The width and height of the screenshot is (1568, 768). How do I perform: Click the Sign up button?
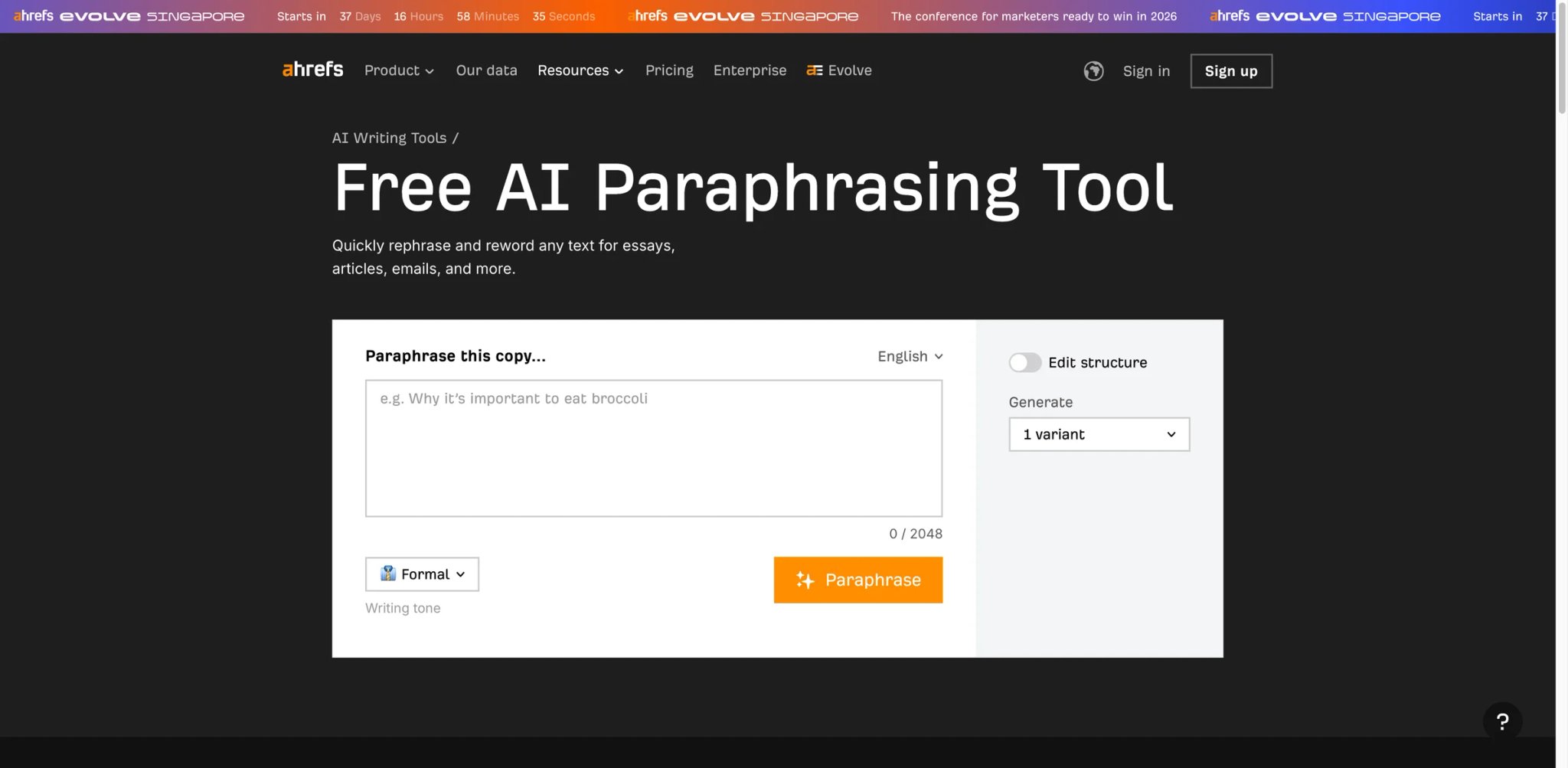pyautogui.click(x=1231, y=71)
